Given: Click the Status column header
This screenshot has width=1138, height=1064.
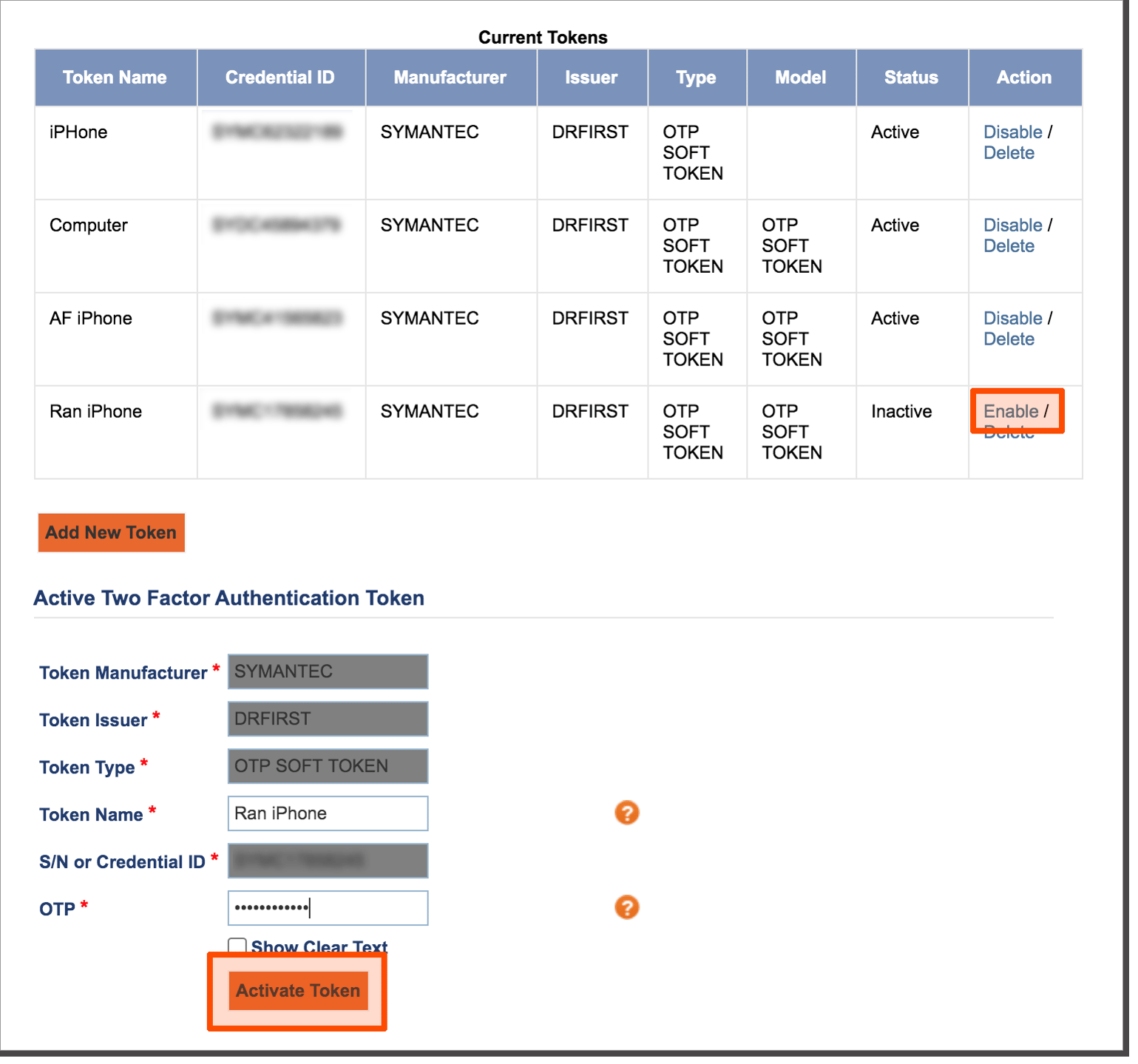Looking at the screenshot, I should [911, 77].
